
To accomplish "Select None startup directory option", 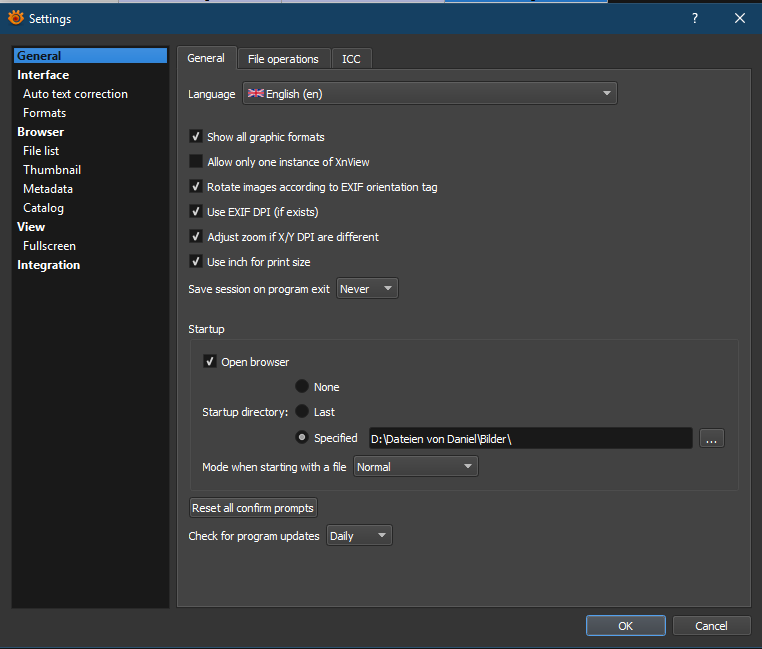I will [302, 386].
